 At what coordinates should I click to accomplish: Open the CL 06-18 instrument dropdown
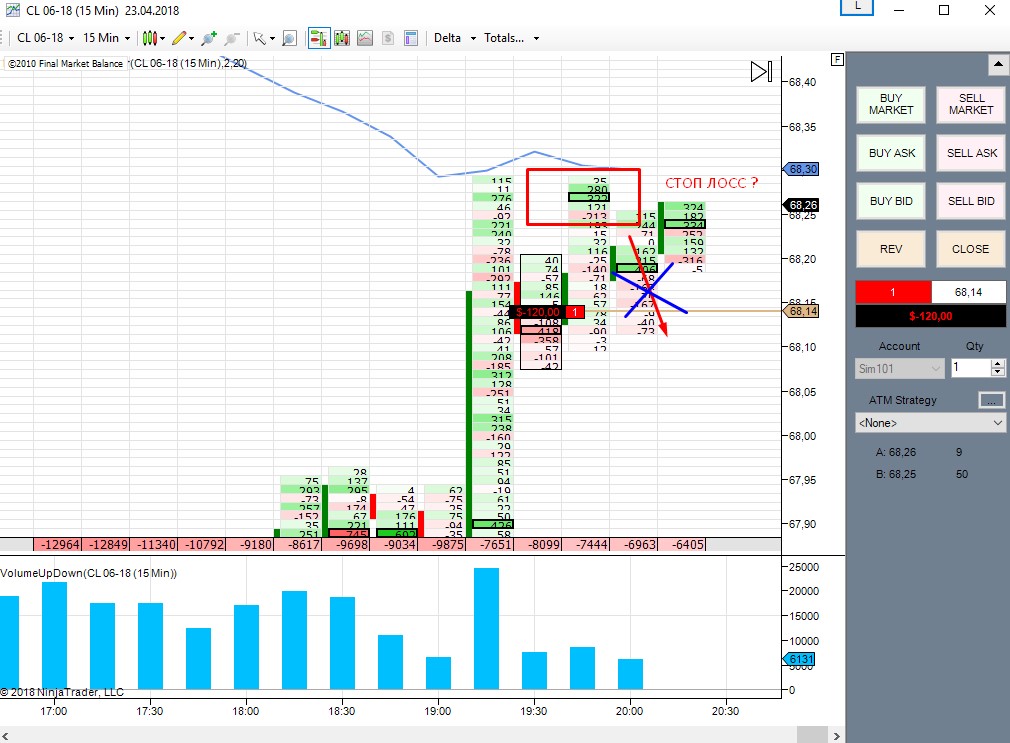(45, 38)
